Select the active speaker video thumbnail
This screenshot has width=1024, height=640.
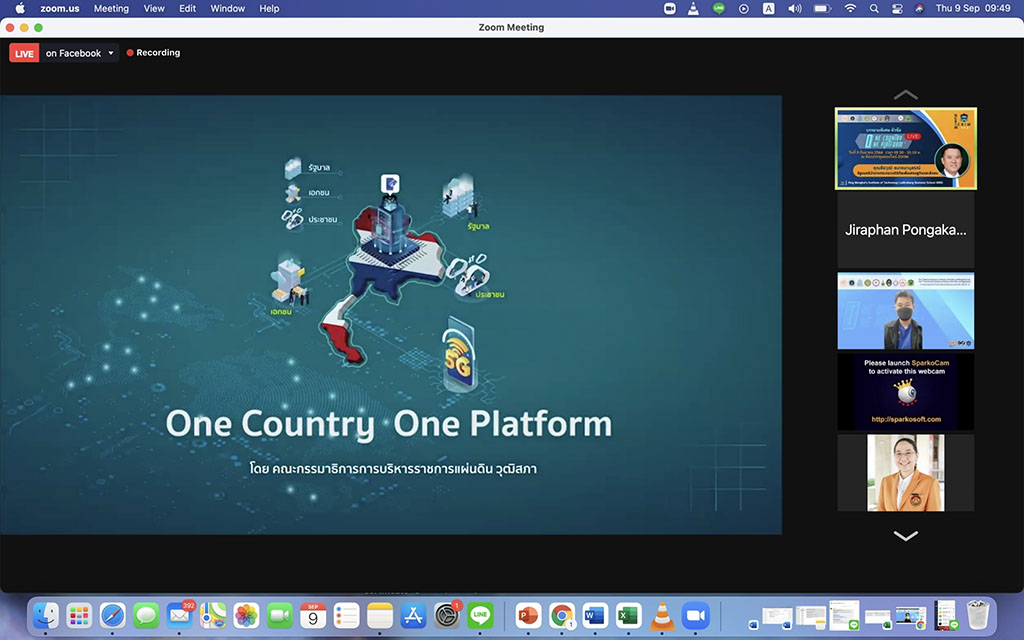906,149
